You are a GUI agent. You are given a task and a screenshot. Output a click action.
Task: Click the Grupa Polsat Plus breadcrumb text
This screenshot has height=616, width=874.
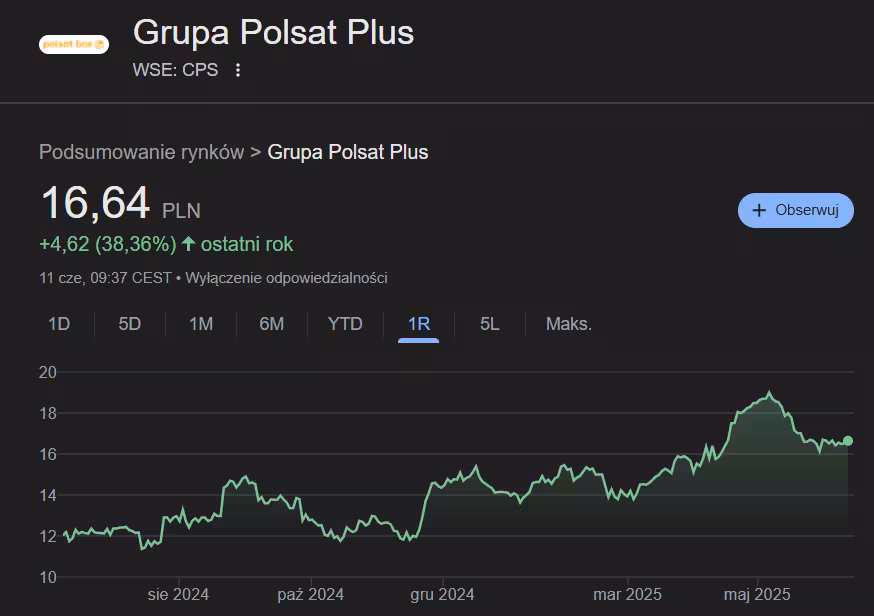347,152
